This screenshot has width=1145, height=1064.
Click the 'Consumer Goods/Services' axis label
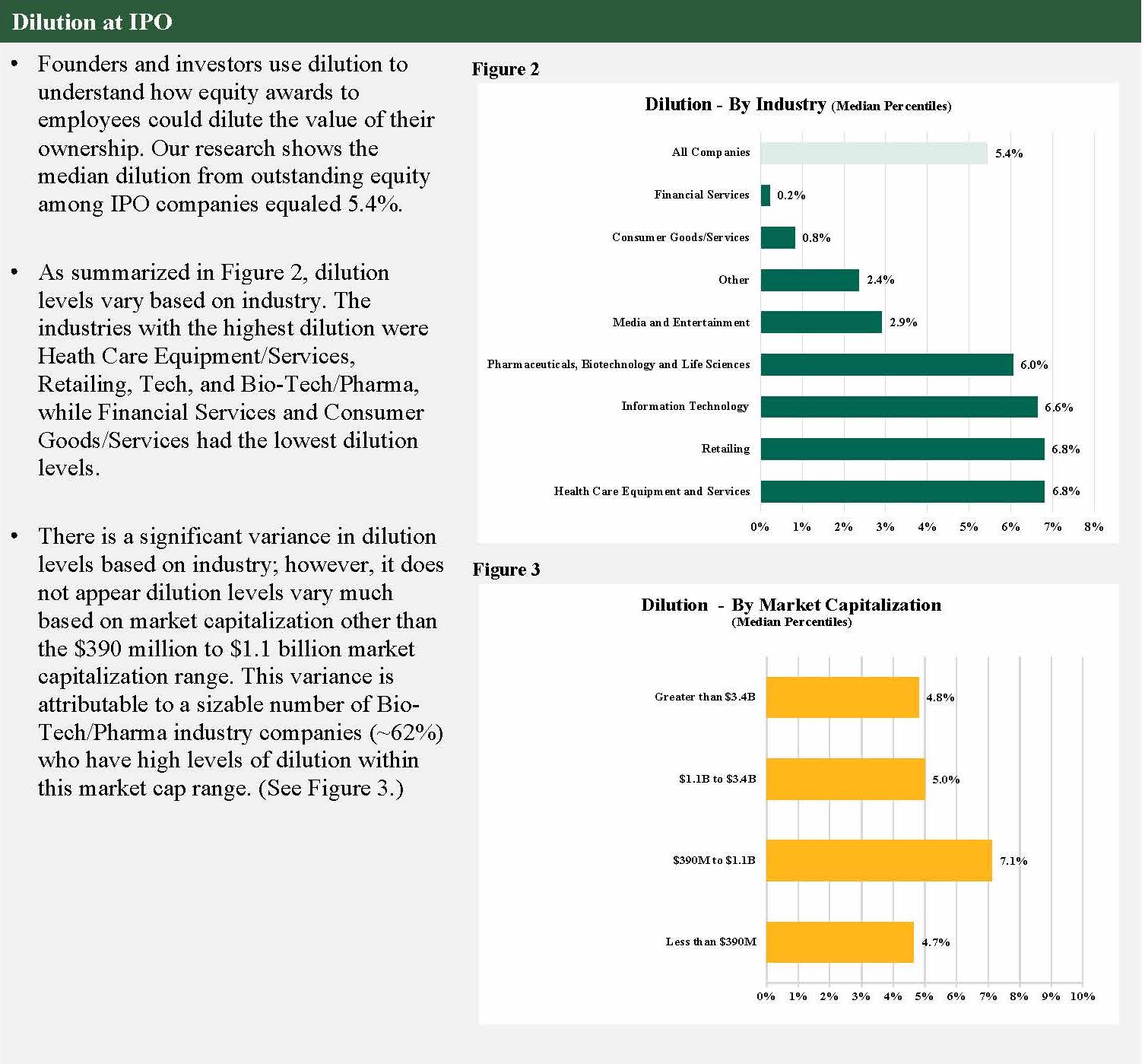pyautogui.click(x=680, y=237)
